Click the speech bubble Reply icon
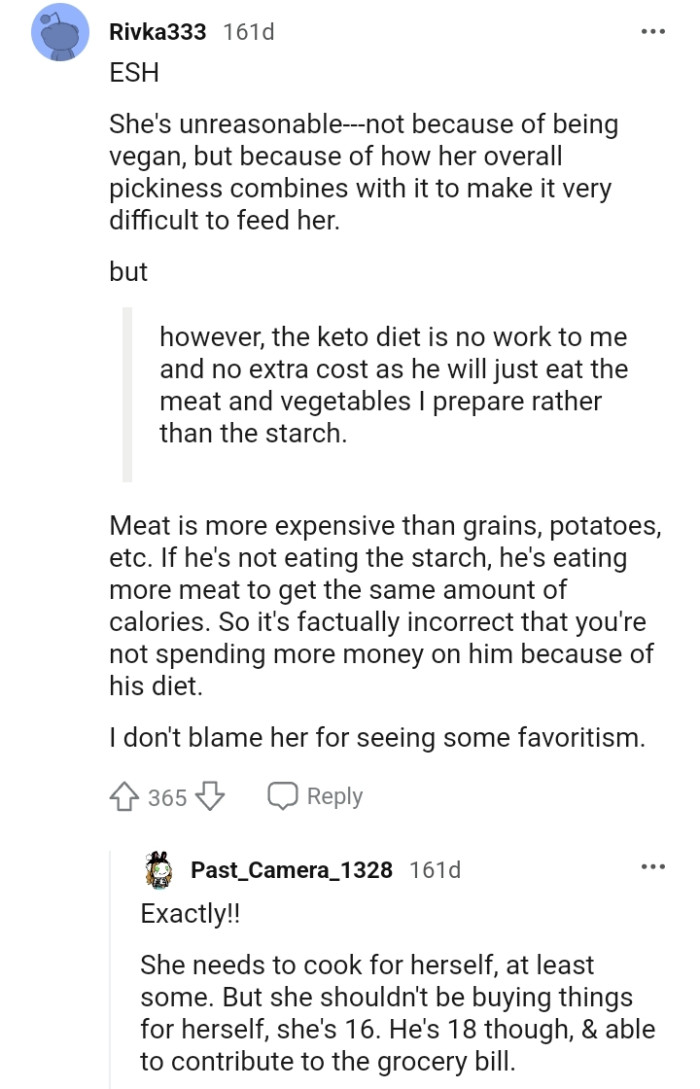The width and height of the screenshot is (700, 1089). (x=283, y=795)
